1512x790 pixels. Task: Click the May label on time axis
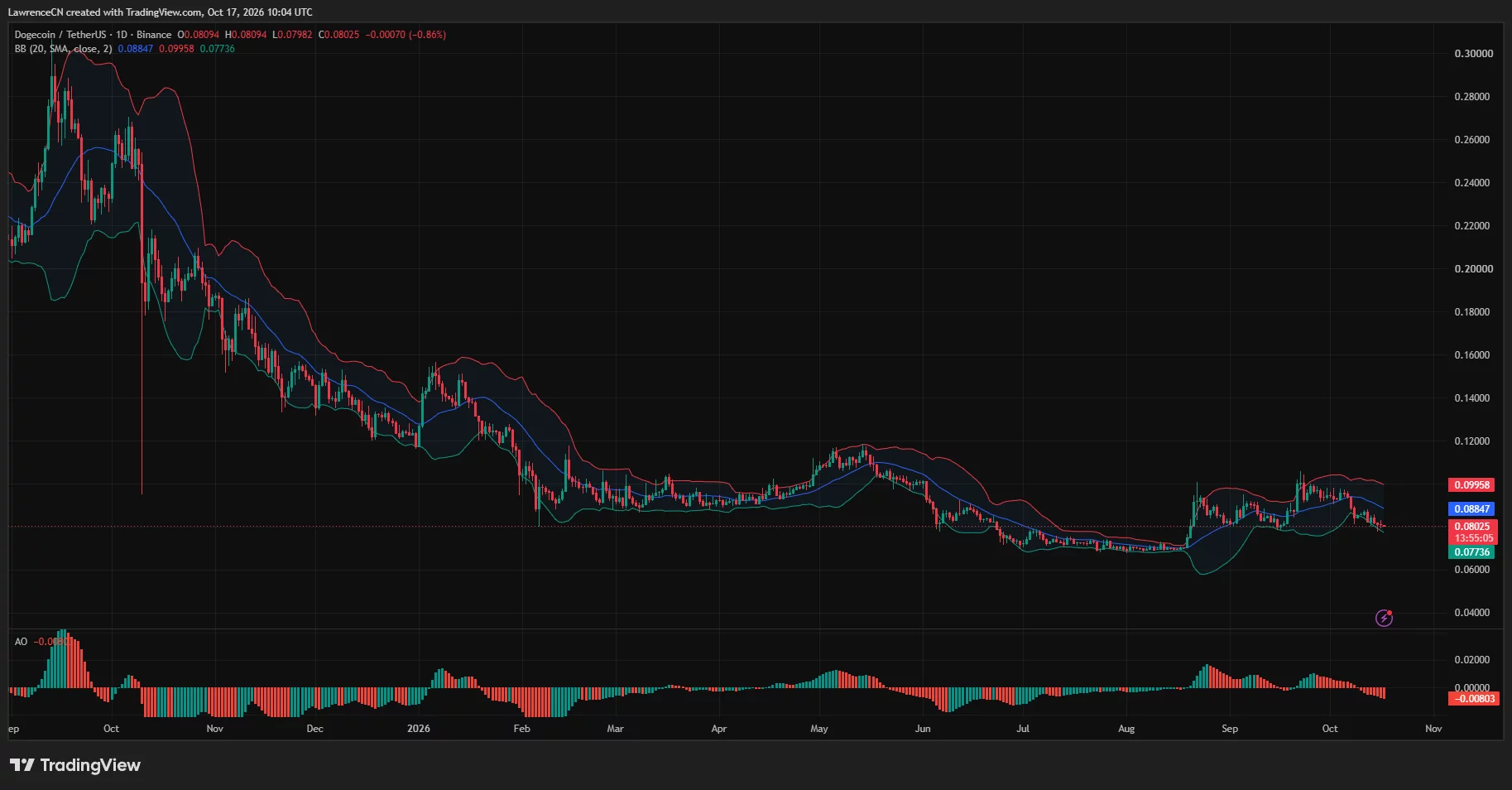[x=818, y=729]
